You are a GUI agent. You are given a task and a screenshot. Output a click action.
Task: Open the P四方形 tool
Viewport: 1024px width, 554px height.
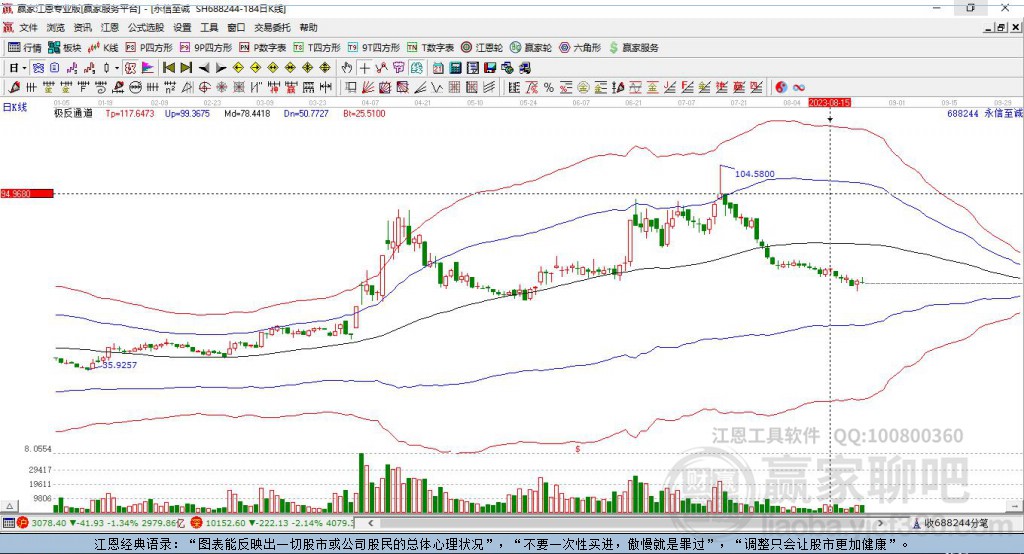pyautogui.click(x=149, y=48)
